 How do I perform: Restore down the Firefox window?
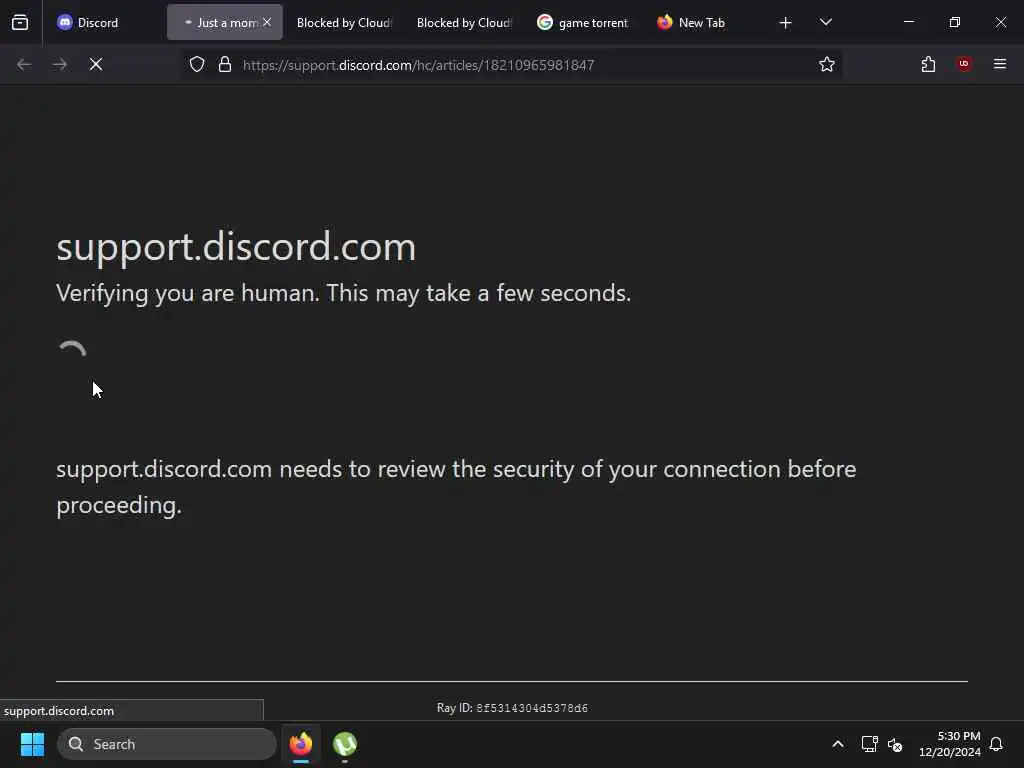point(955,22)
